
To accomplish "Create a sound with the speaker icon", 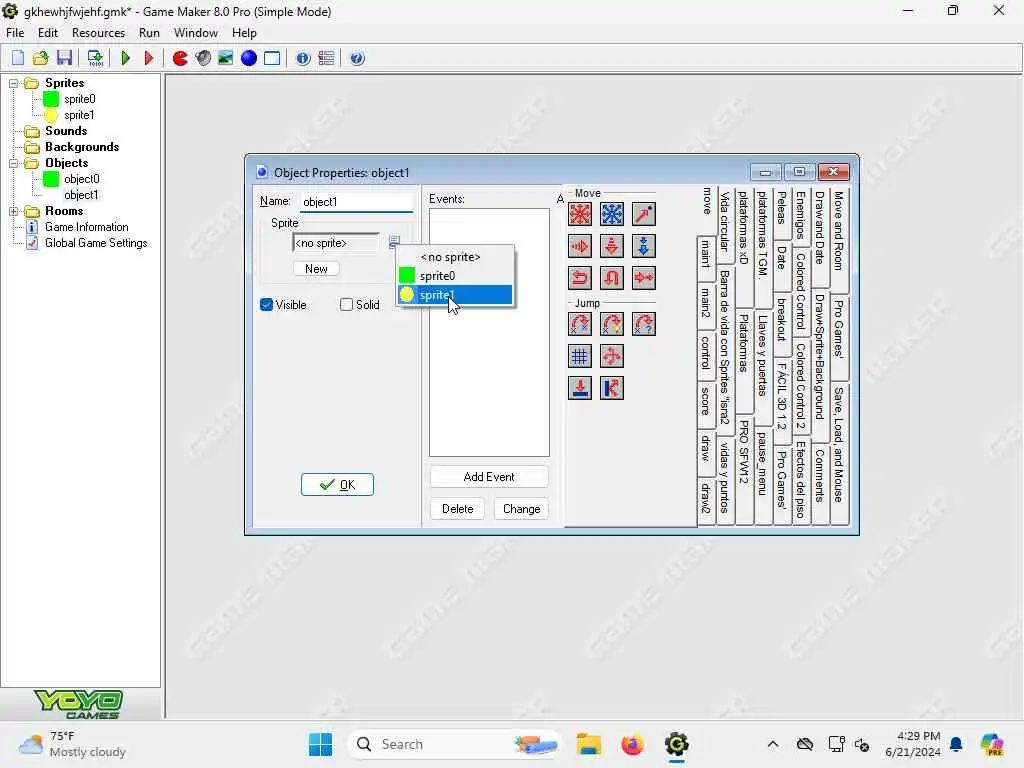I will (x=203, y=58).
